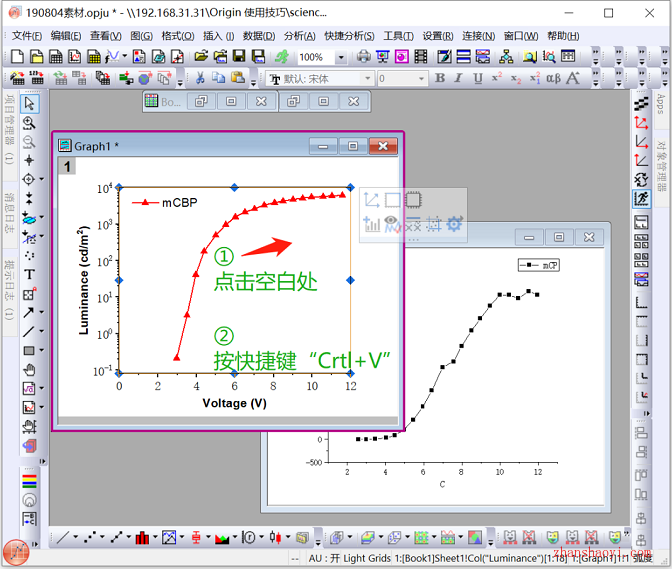Click New Project icon
Screen dimensions: 672x569
click(x=17, y=57)
